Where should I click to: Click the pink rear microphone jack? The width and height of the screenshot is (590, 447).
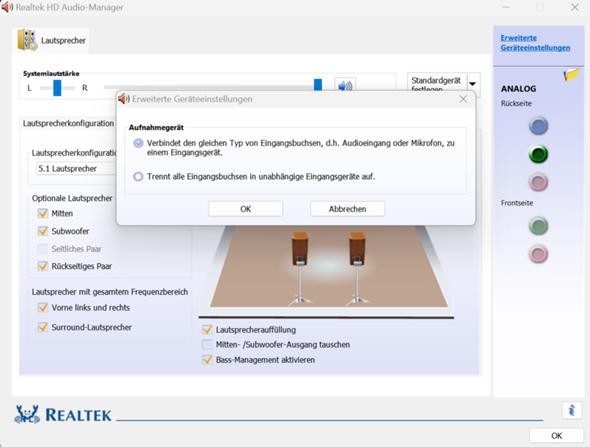[538, 182]
